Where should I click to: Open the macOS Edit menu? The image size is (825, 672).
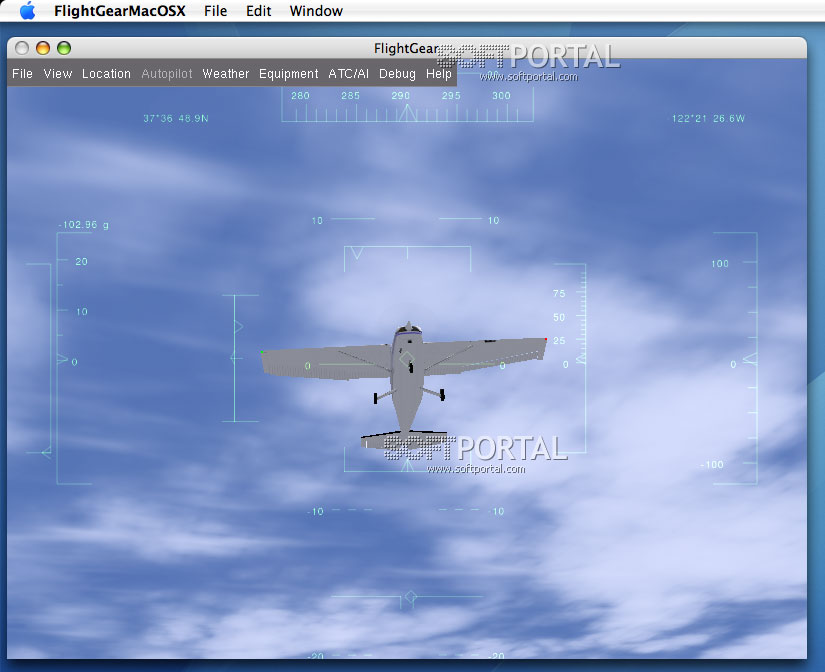tap(258, 11)
